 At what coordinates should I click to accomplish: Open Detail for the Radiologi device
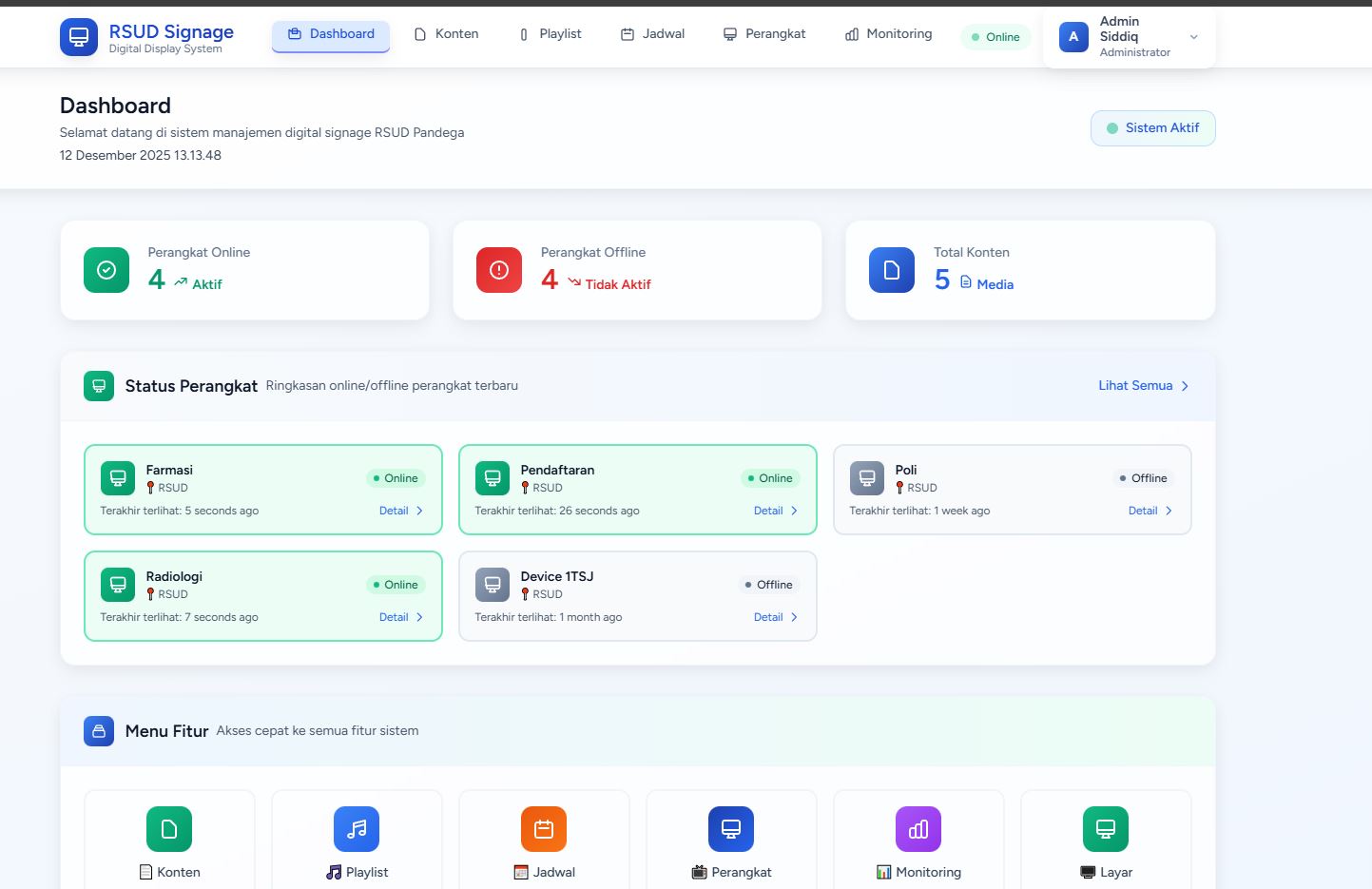click(400, 617)
